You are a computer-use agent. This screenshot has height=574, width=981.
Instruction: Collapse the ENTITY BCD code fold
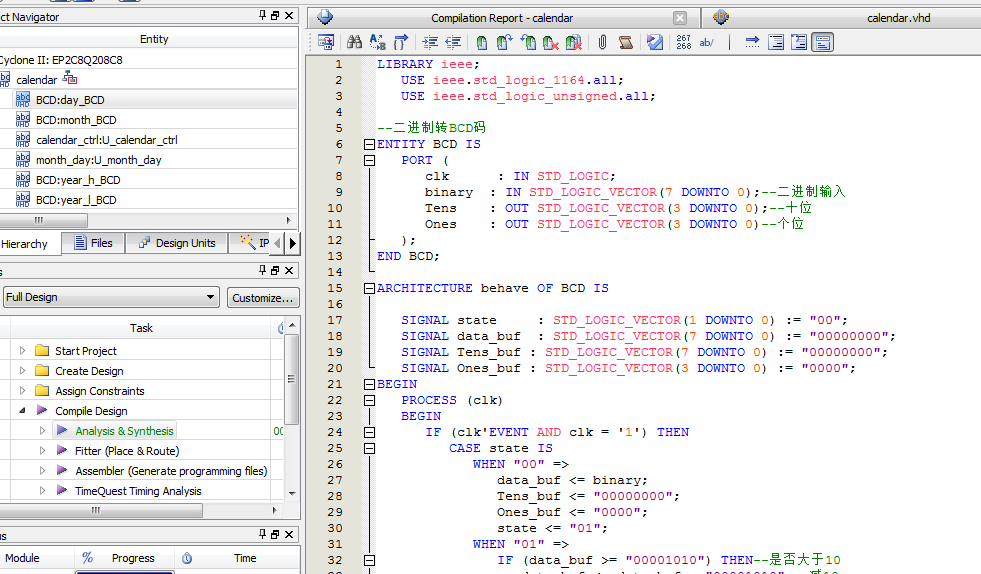368,144
